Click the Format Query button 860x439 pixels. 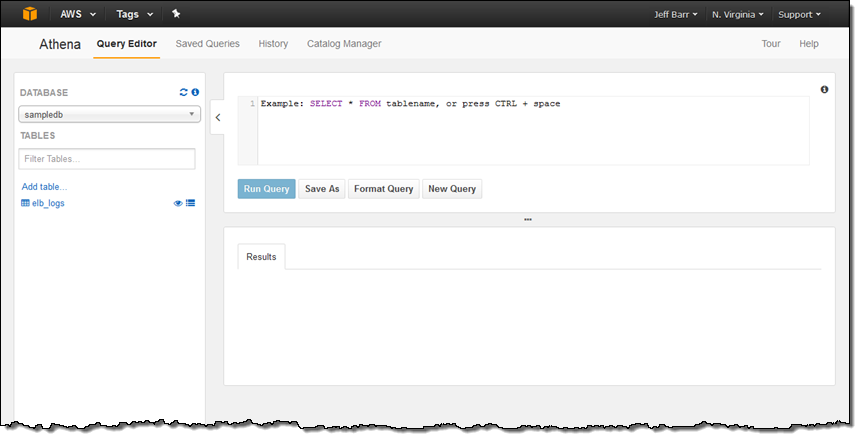383,189
